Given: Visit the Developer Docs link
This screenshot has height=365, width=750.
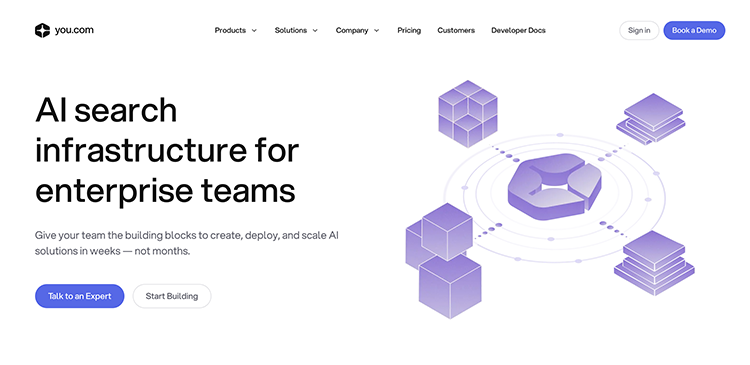Looking at the screenshot, I should [518, 30].
